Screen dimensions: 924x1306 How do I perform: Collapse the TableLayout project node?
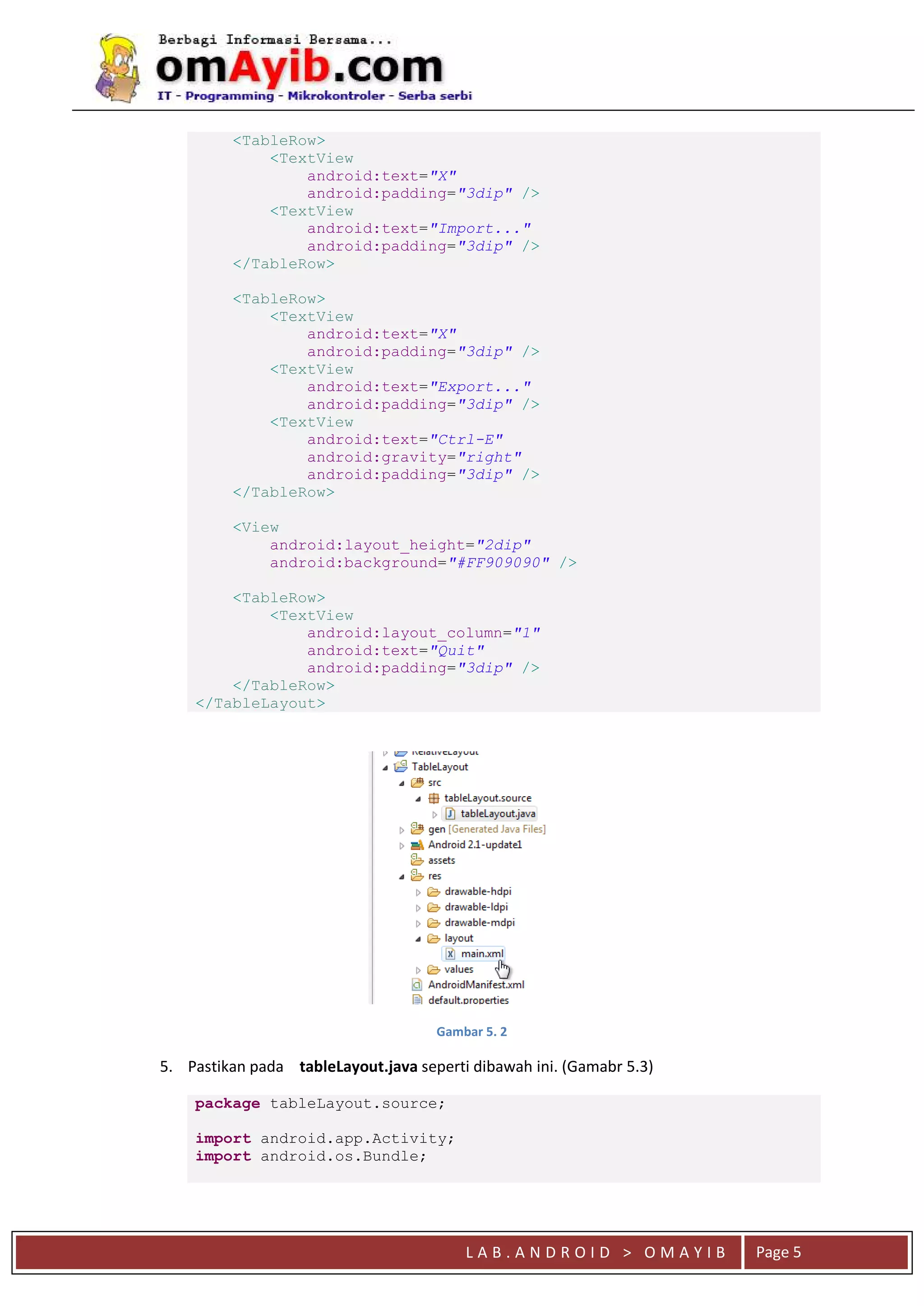pos(385,768)
